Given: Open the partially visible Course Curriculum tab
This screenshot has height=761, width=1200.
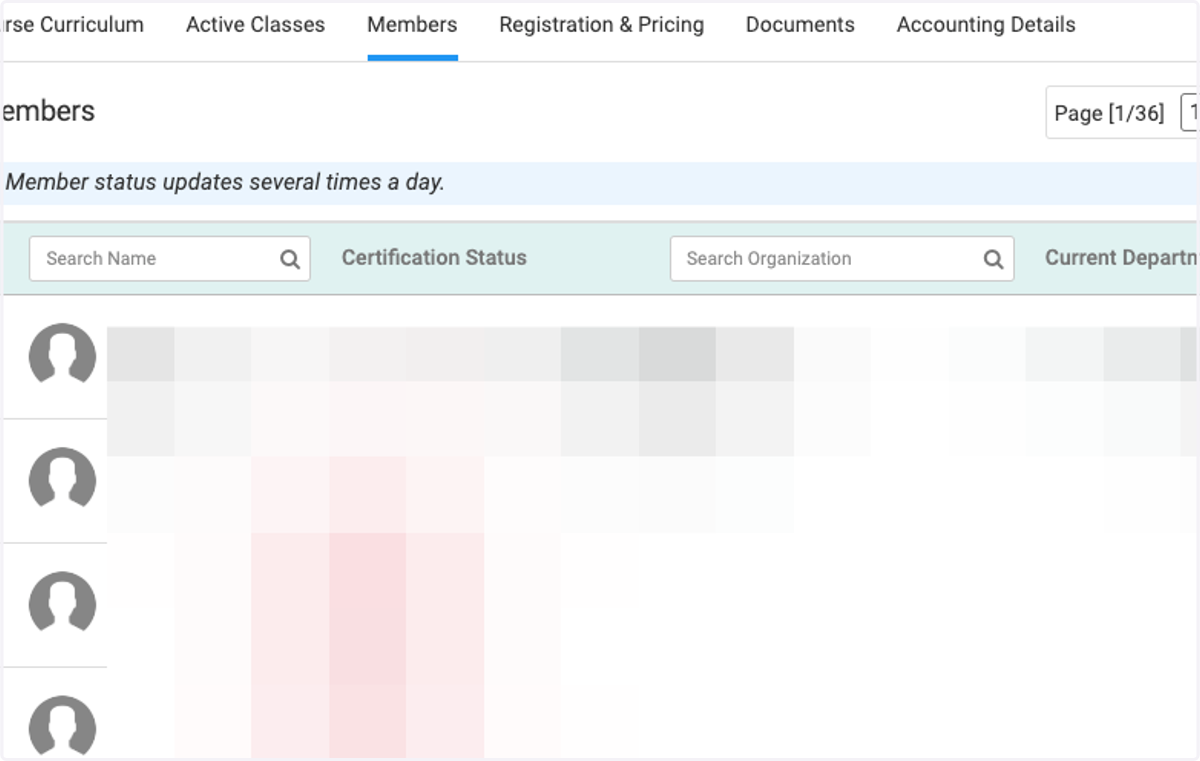Looking at the screenshot, I should click(74, 25).
